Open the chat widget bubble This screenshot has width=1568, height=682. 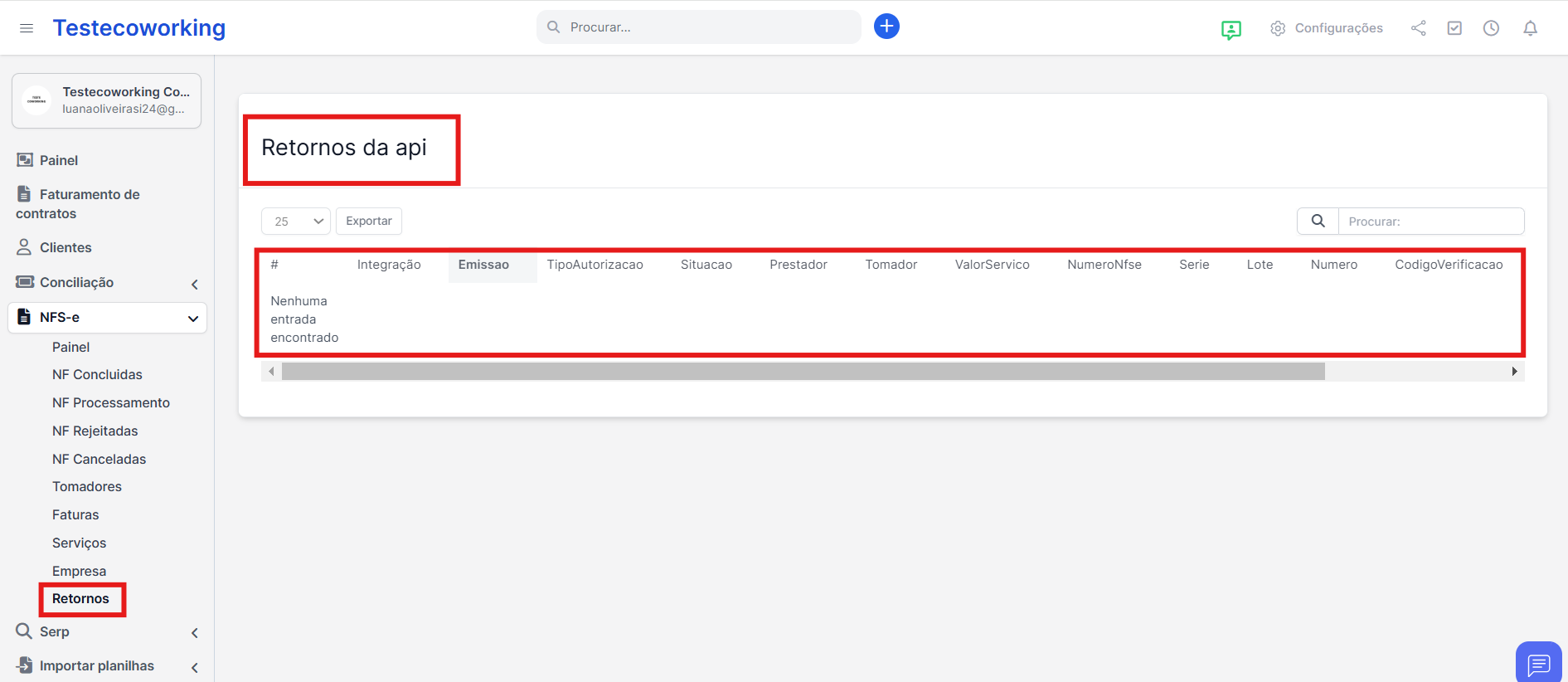[x=1538, y=664]
